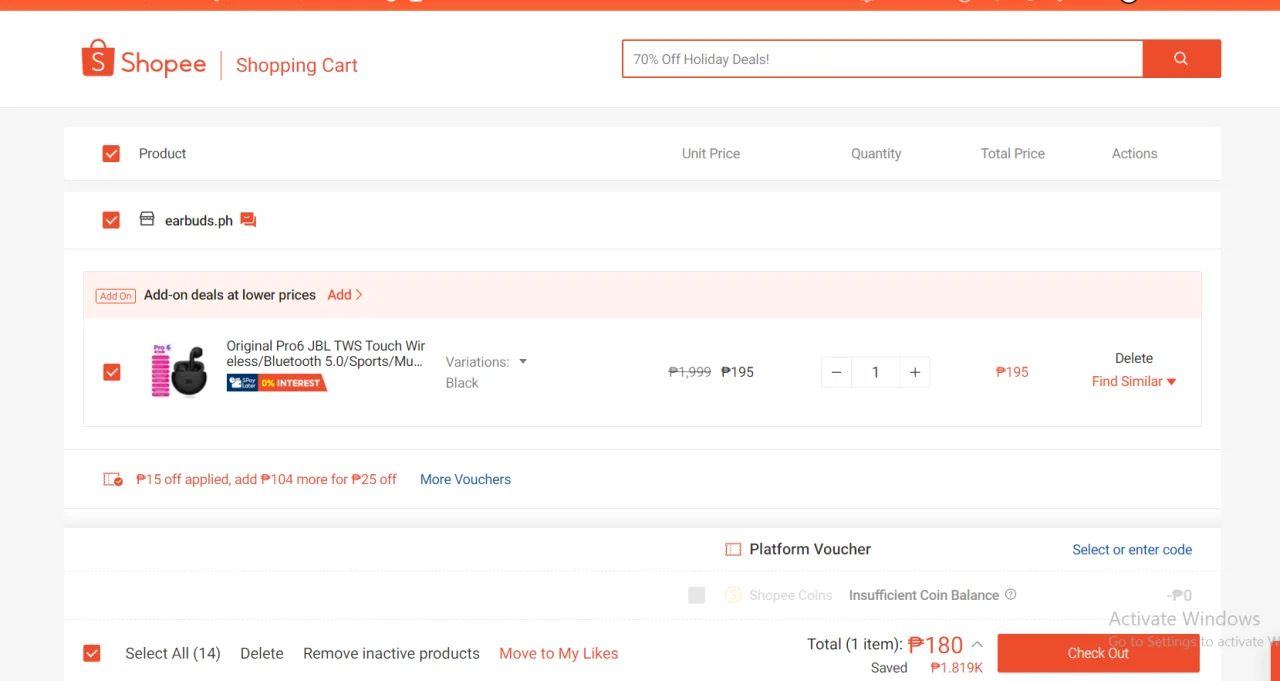This screenshot has width=1280, height=681.
Task: Click the Add On tag badge
Action: click(116, 296)
